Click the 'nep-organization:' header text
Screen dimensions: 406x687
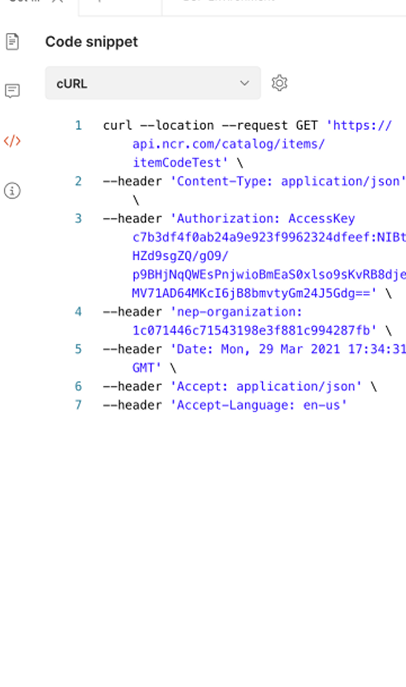pyautogui.click(x=239, y=312)
